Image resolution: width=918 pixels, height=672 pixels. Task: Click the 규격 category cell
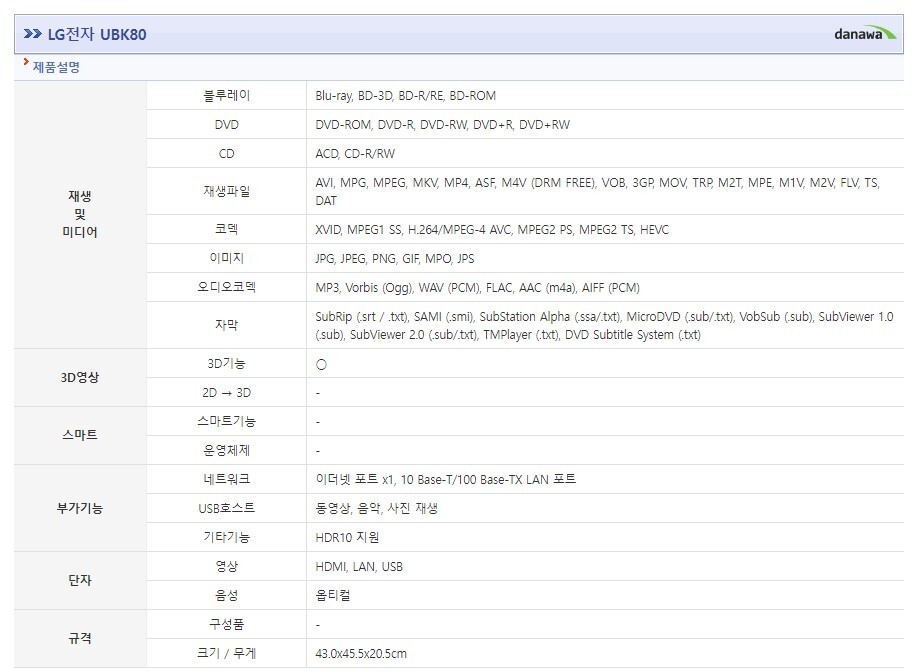80,639
